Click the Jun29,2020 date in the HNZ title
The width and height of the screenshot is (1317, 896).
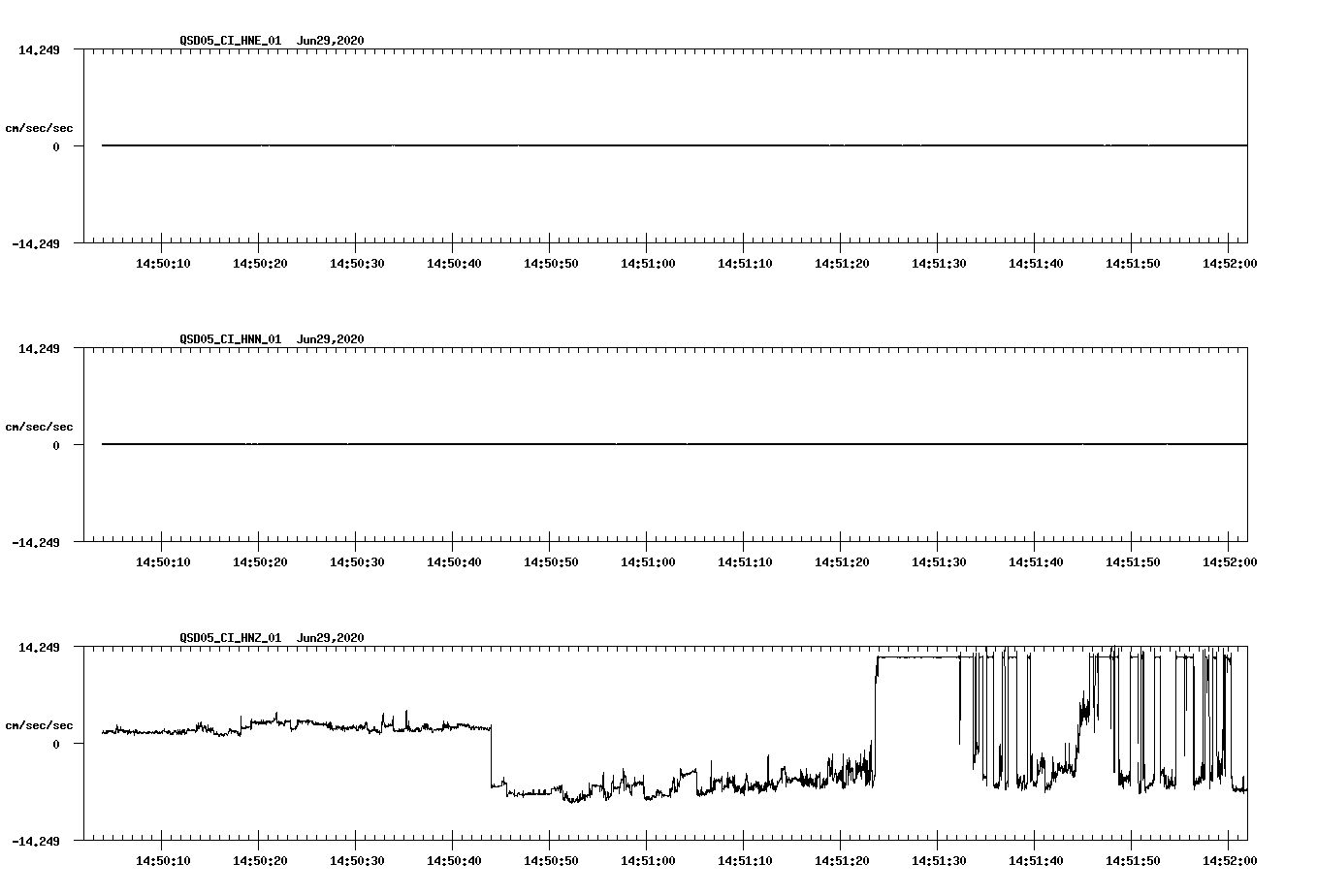tap(331, 638)
